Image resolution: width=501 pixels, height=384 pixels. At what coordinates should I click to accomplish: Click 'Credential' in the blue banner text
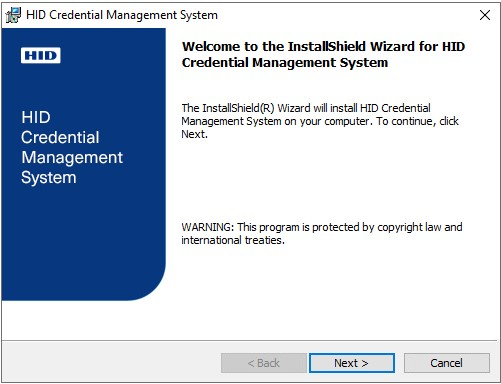pyautogui.click(x=60, y=137)
